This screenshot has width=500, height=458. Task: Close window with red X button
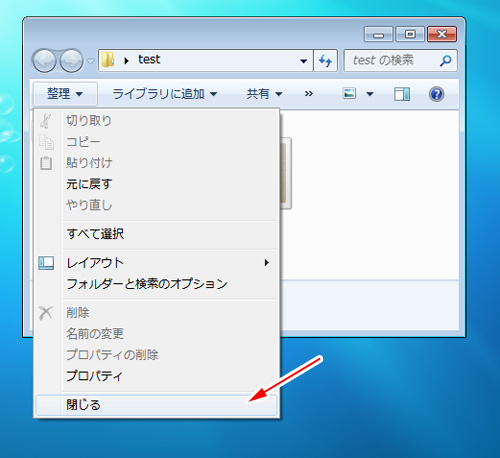[x=442, y=34]
